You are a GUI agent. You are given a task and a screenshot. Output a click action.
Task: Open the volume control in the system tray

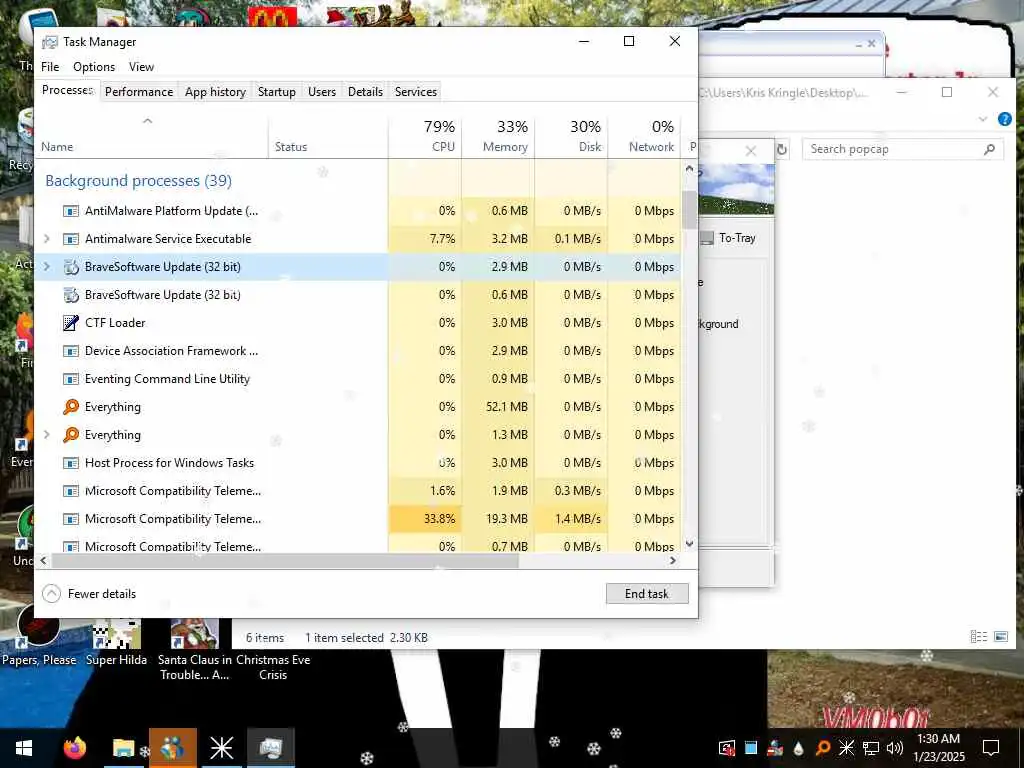pyautogui.click(x=895, y=748)
